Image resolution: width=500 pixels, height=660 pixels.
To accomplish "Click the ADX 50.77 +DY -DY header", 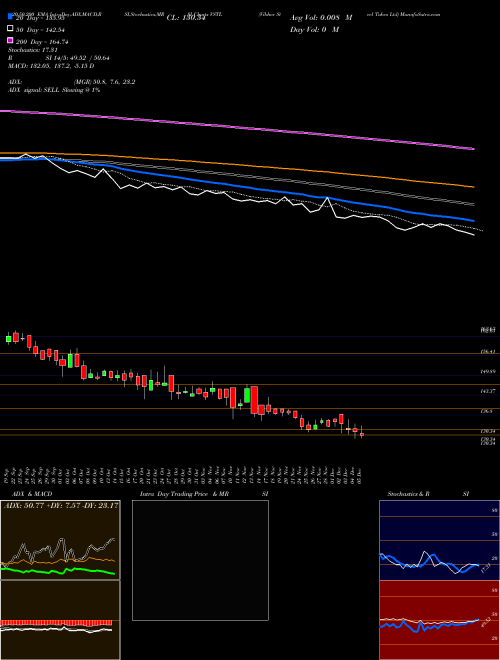I will pos(61,505).
